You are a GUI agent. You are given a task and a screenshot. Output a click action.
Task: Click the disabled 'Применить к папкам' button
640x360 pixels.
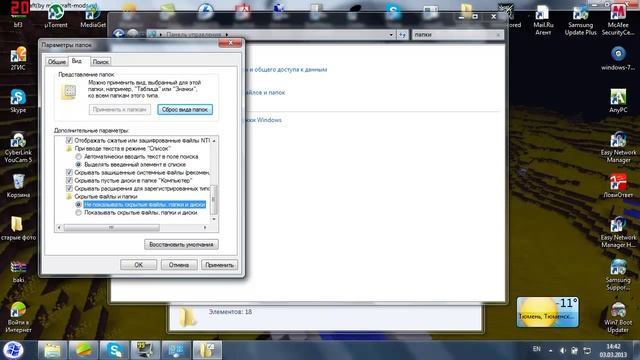coord(120,109)
